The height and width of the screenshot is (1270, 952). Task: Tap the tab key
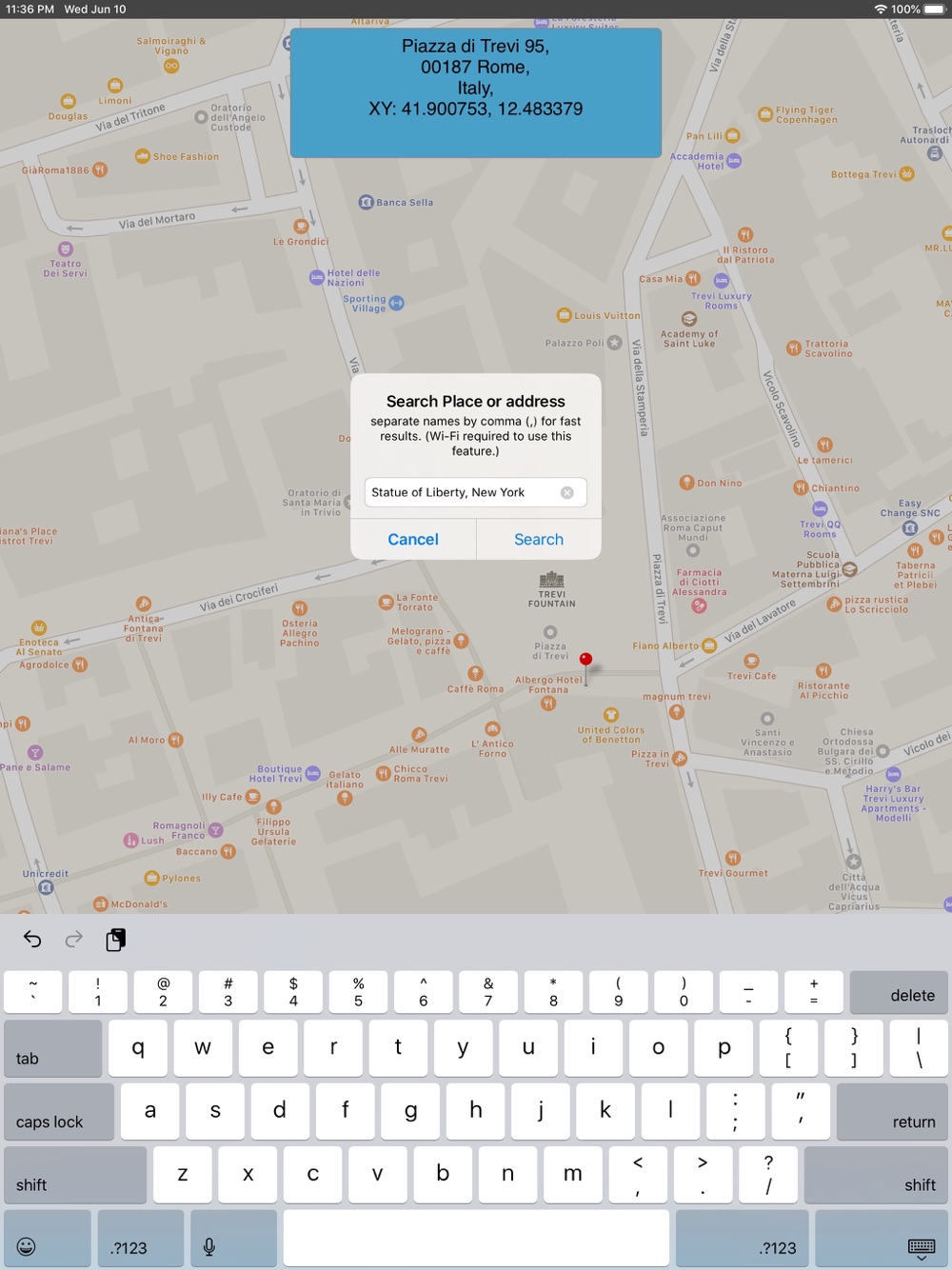click(53, 1048)
